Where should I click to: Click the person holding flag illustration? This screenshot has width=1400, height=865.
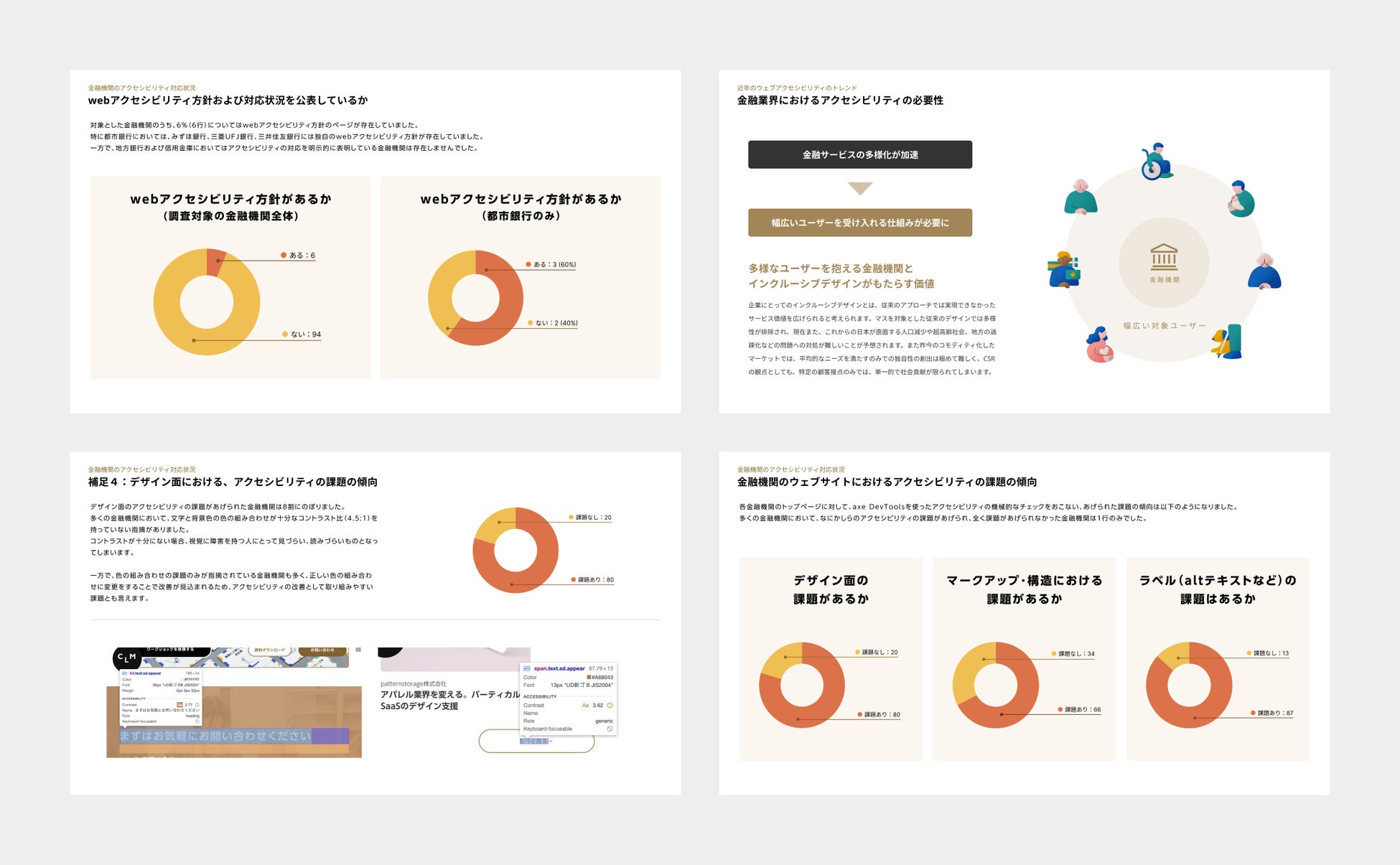(x=1063, y=269)
